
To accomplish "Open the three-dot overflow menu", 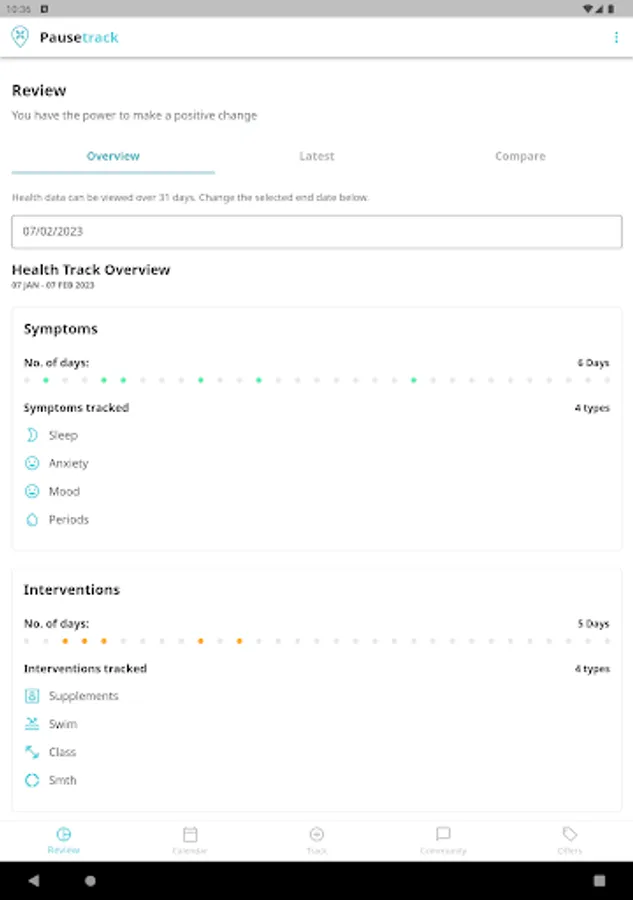I will pyautogui.click(x=616, y=38).
